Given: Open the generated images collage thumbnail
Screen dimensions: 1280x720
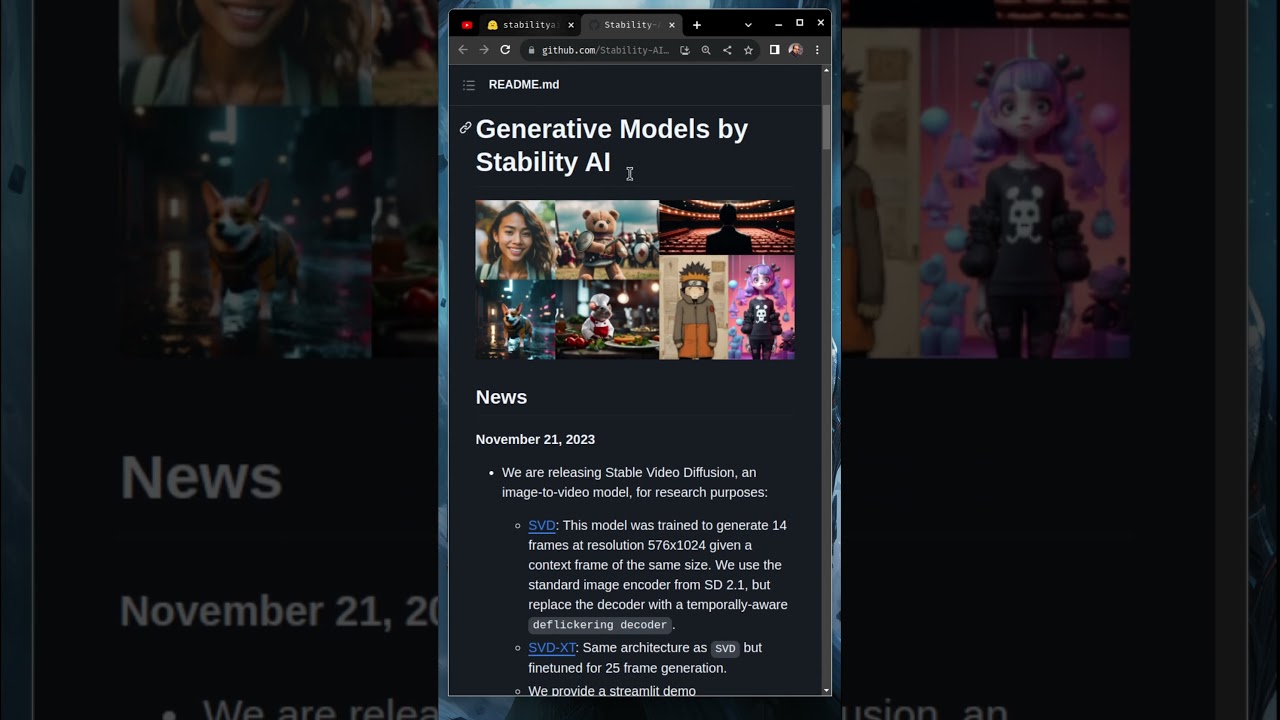Looking at the screenshot, I should 635,280.
